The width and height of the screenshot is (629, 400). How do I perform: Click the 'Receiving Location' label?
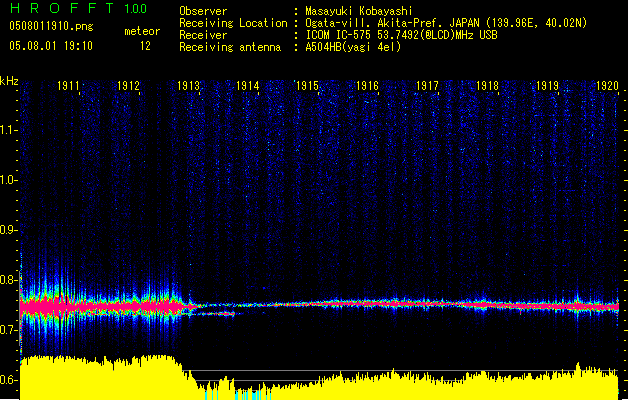tap(233, 23)
